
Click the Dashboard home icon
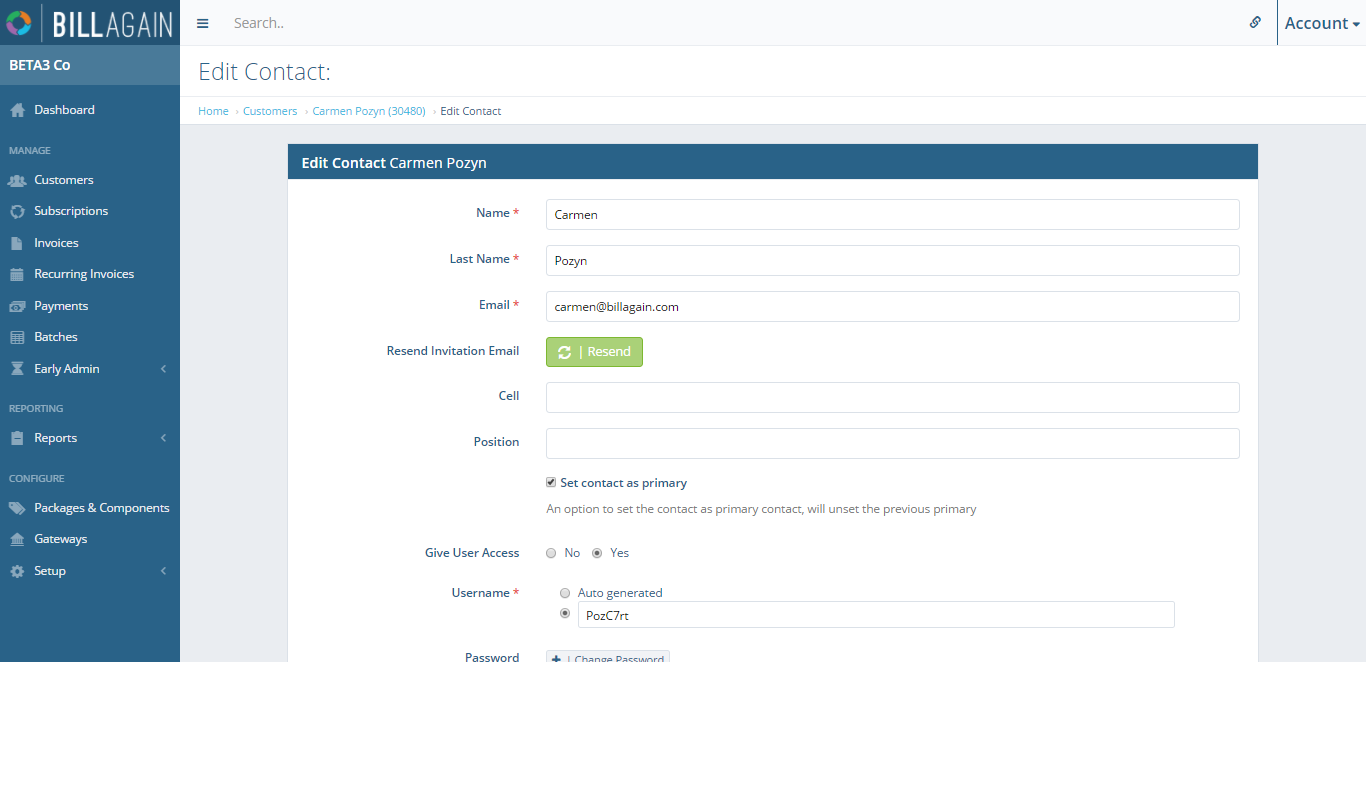[17, 110]
